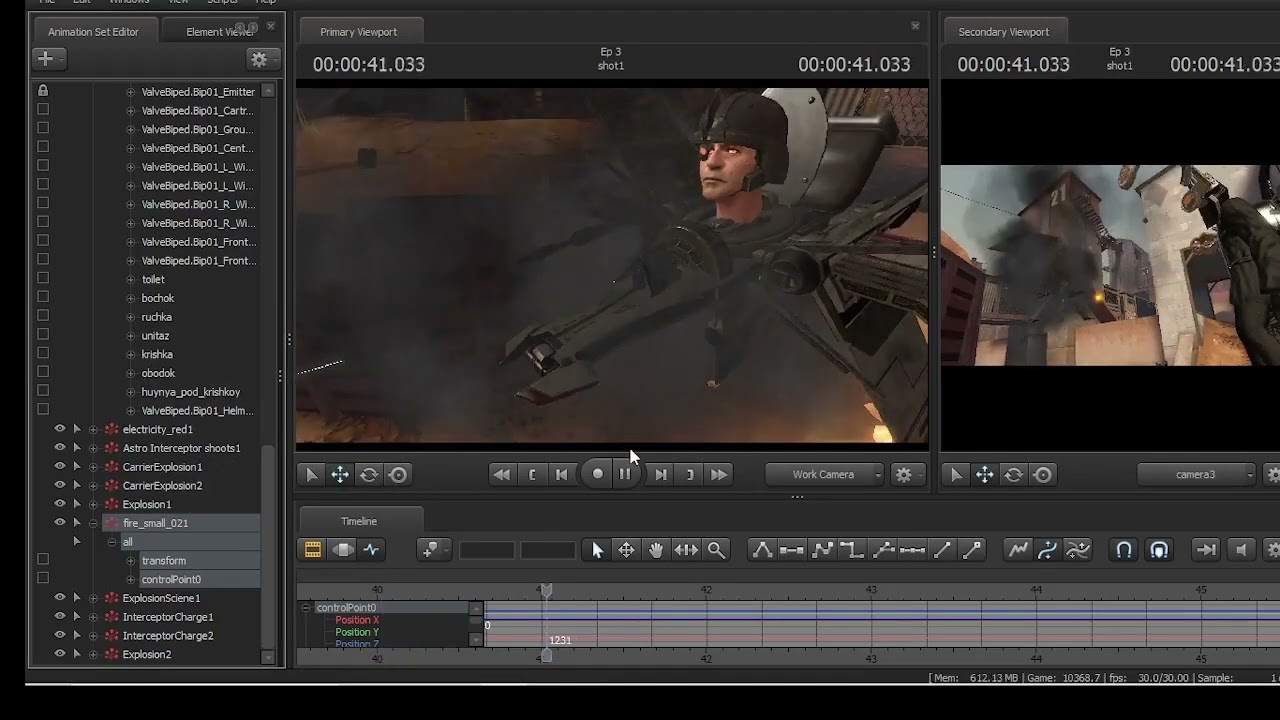1280x720 pixels.
Task: Select the timeline zoom magnifier tool
Action: click(x=716, y=550)
